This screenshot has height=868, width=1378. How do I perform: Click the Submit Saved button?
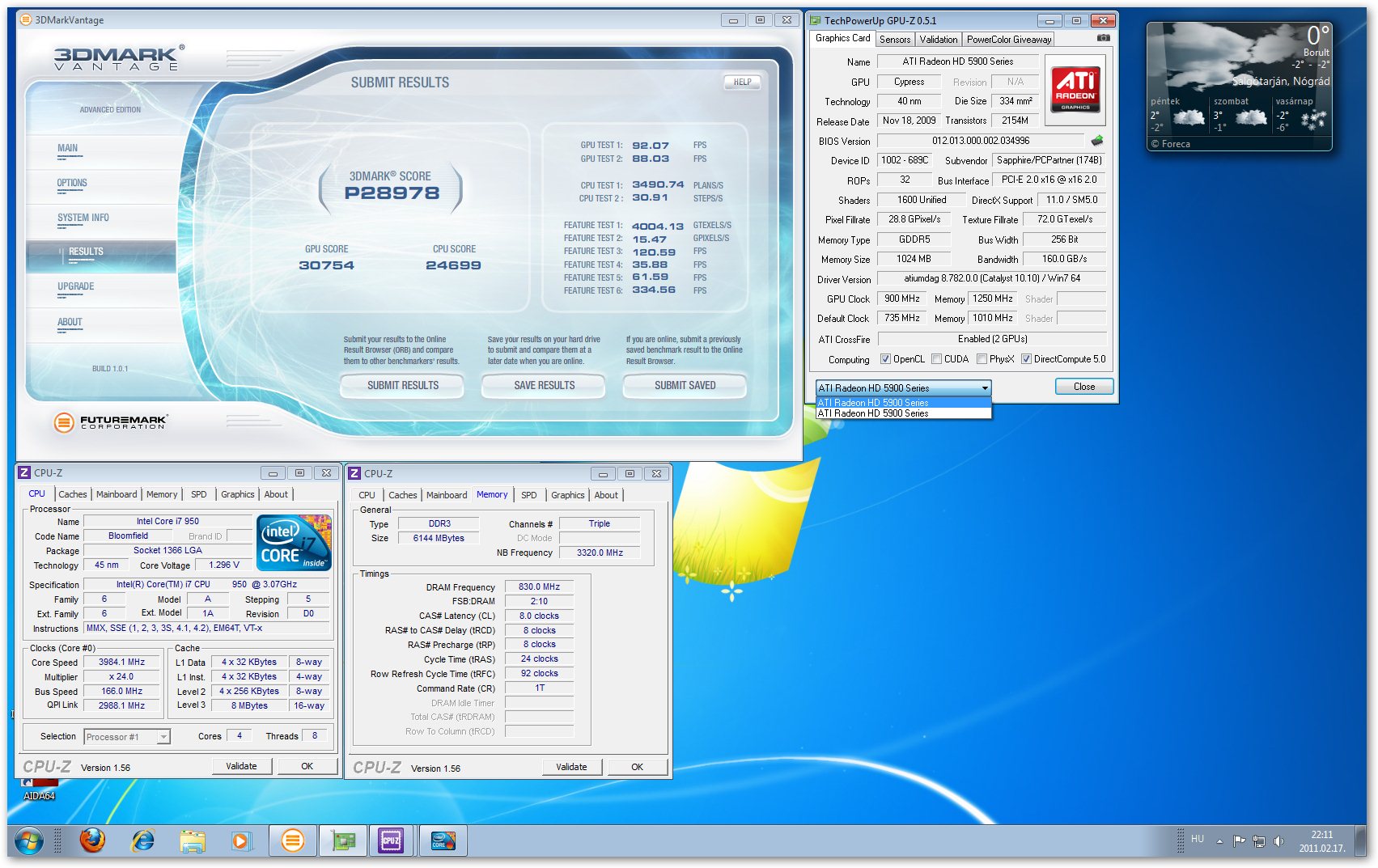(x=685, y=386)
